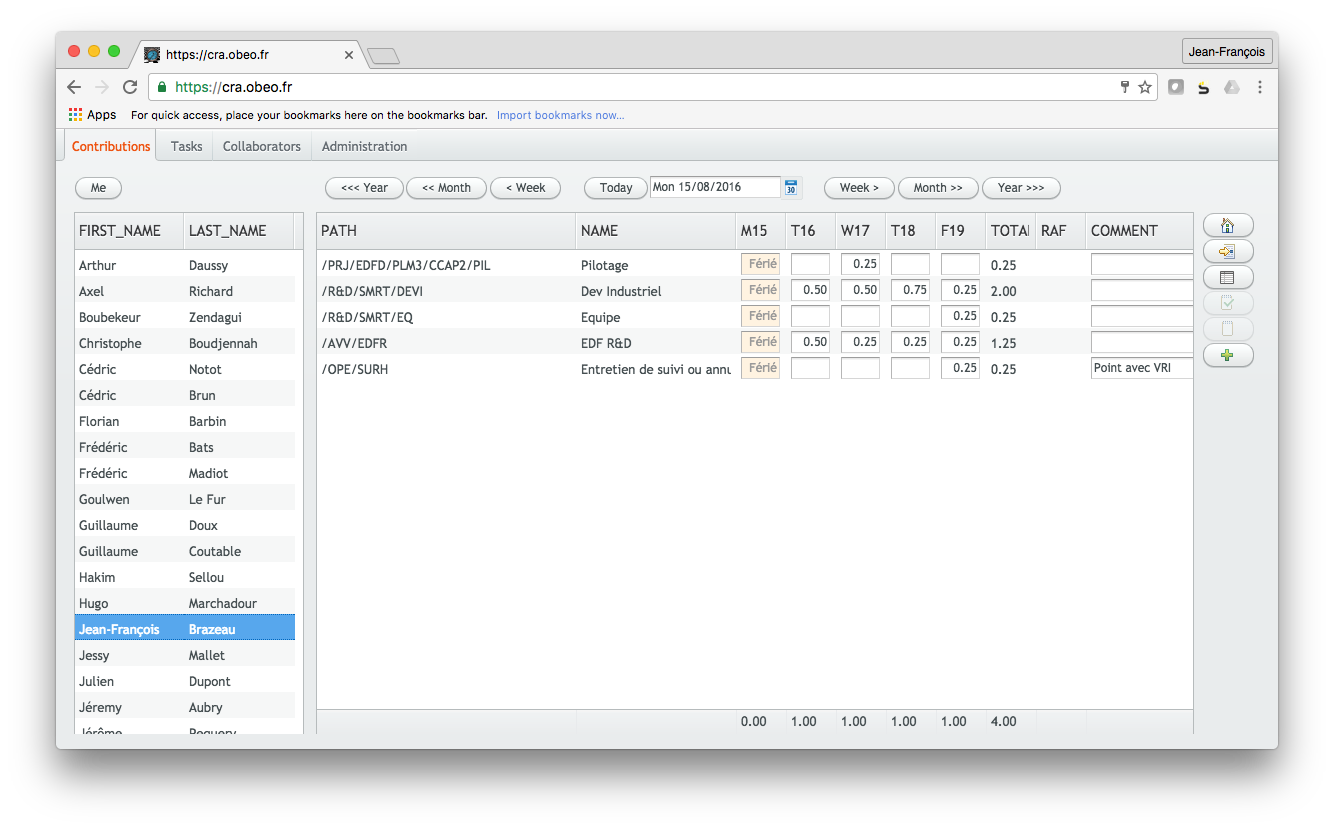Click the table view icon button
The width and height of the screenshot is (1334, 829).
pyautogui.click(x=1228, y=278)
